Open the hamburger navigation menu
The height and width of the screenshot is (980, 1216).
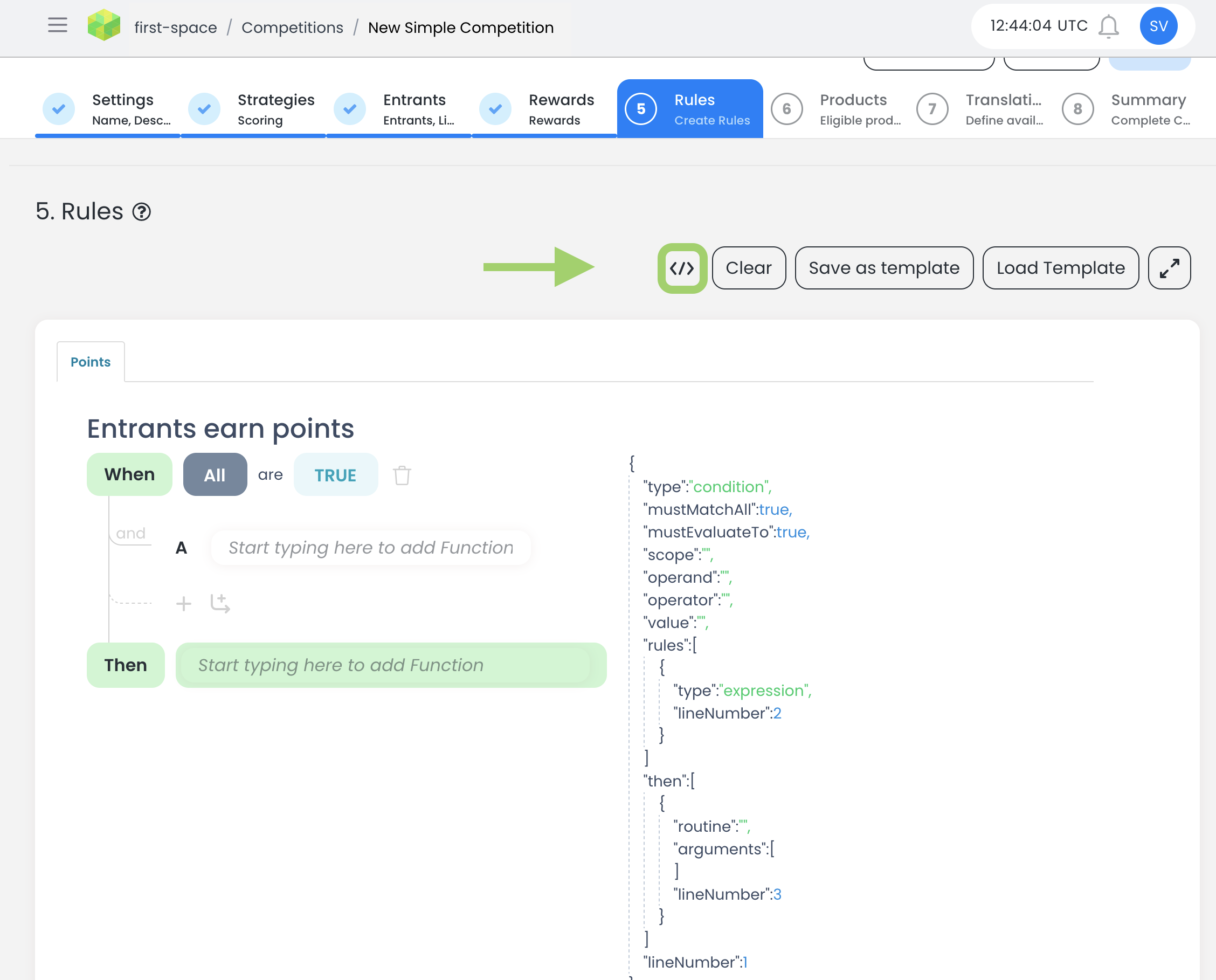pos(58,25)
